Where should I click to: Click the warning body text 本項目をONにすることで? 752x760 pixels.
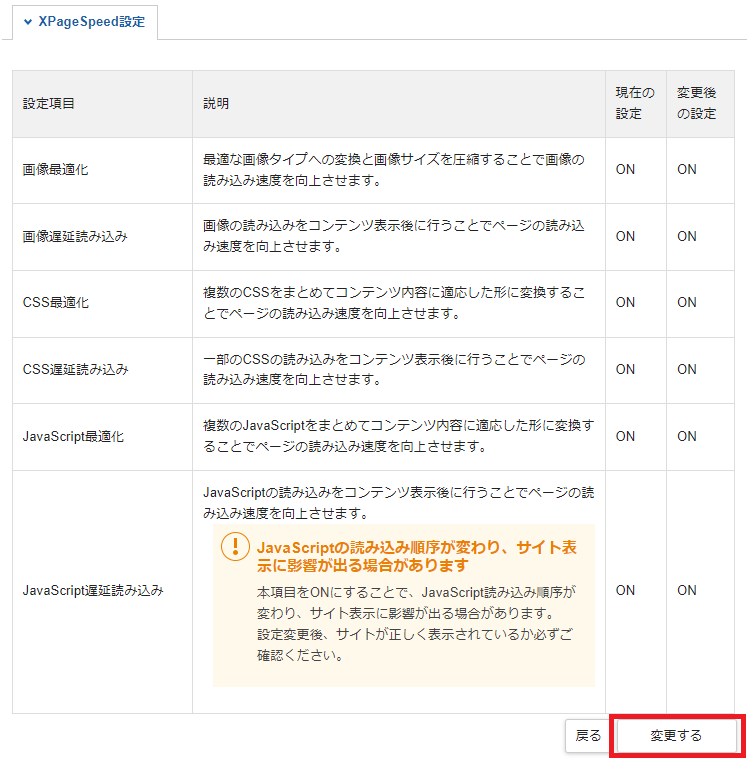point(416,624)
